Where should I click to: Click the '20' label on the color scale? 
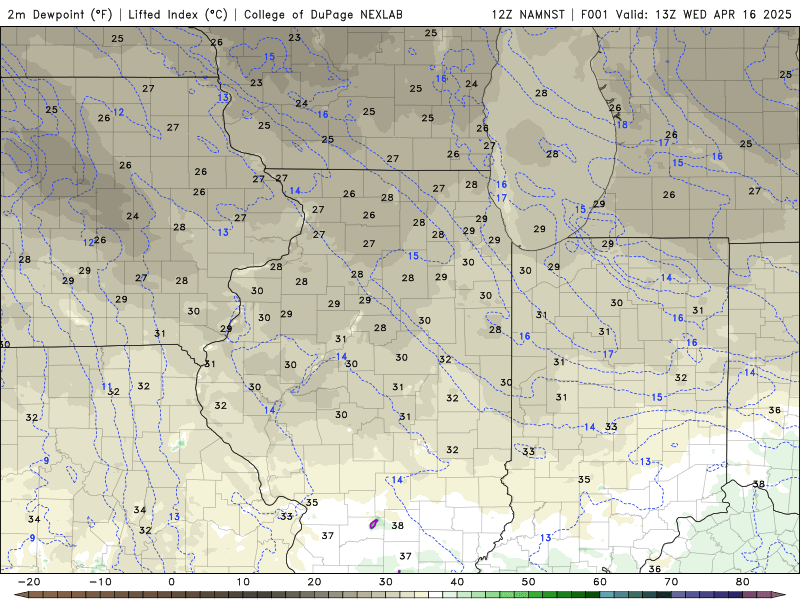click(x=314, y=582)
